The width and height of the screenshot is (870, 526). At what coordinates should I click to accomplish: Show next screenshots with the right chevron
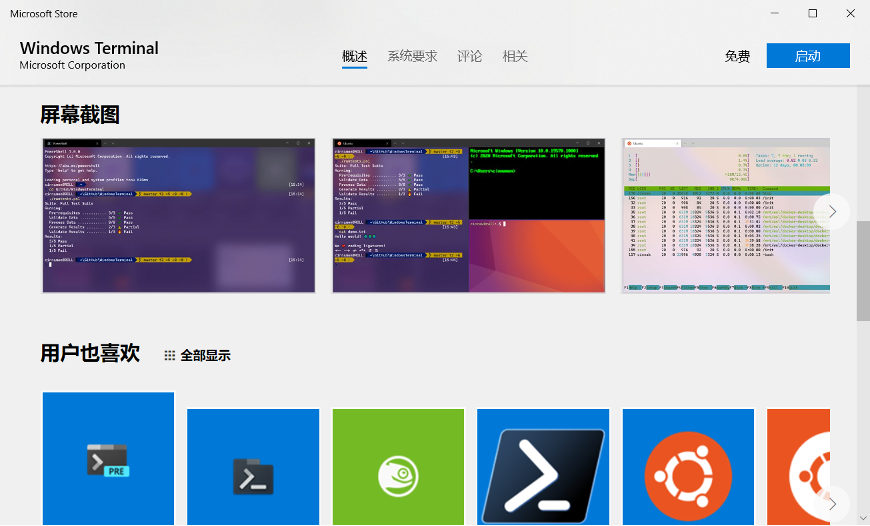832,211
